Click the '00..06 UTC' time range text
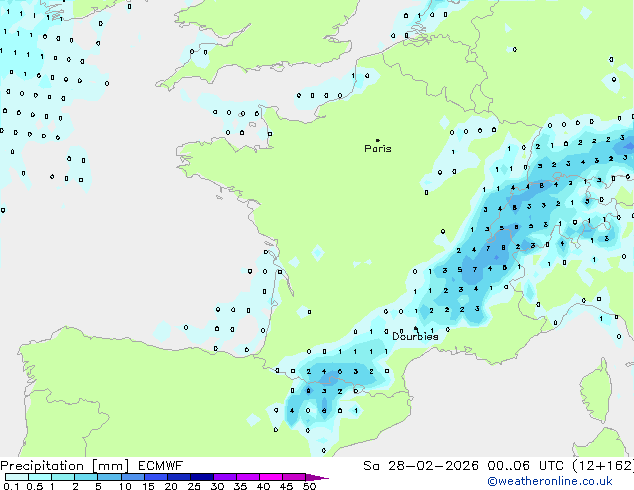This screenshot has height=490, width=634. [x=525, y=466]
